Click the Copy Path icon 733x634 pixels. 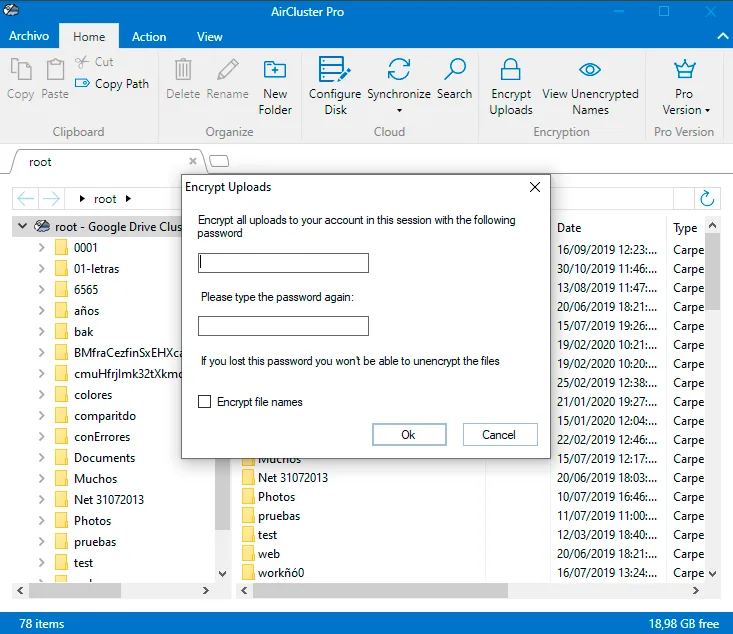pos(82,83)
